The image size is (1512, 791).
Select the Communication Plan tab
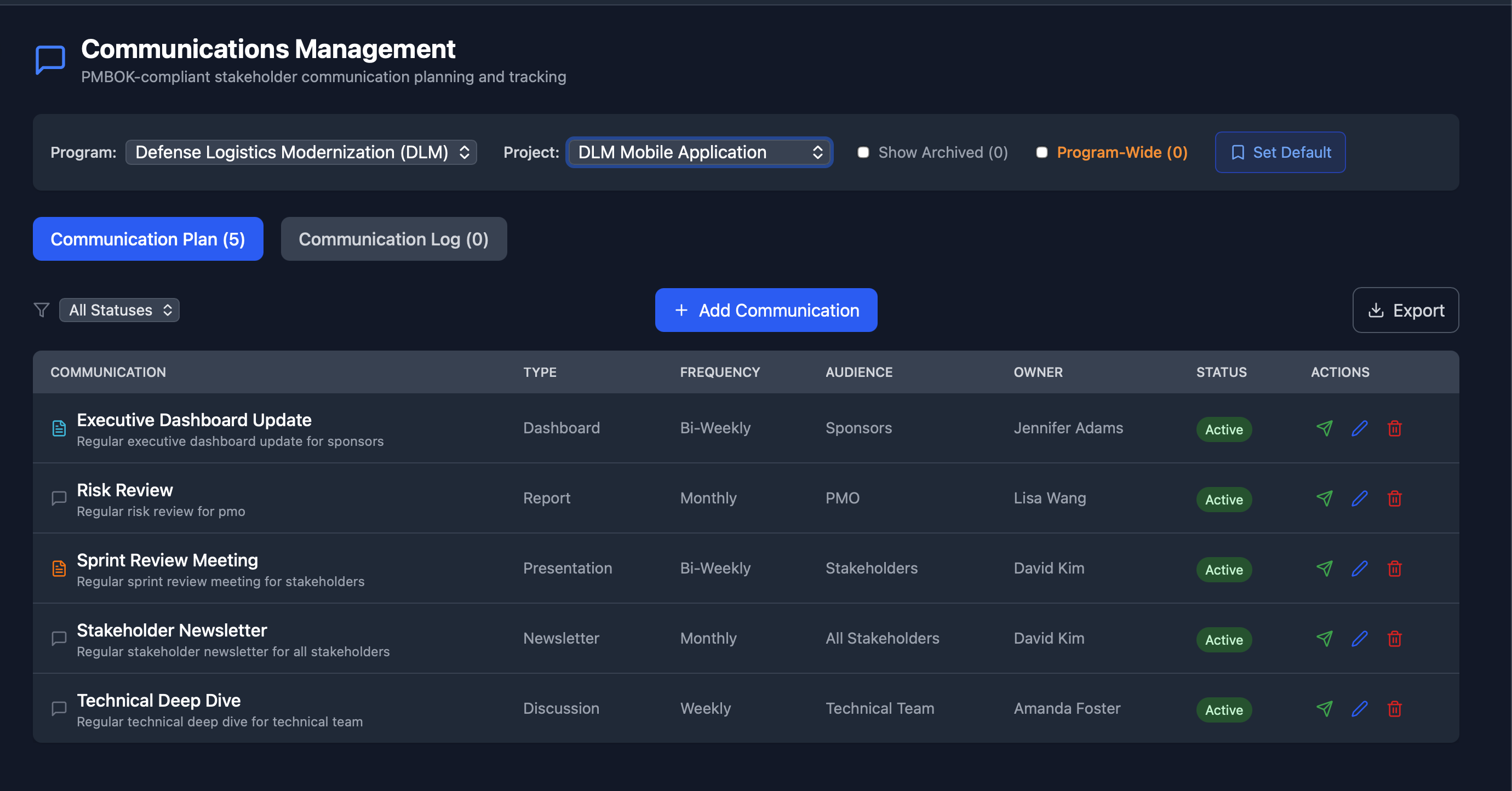point(148,239)
